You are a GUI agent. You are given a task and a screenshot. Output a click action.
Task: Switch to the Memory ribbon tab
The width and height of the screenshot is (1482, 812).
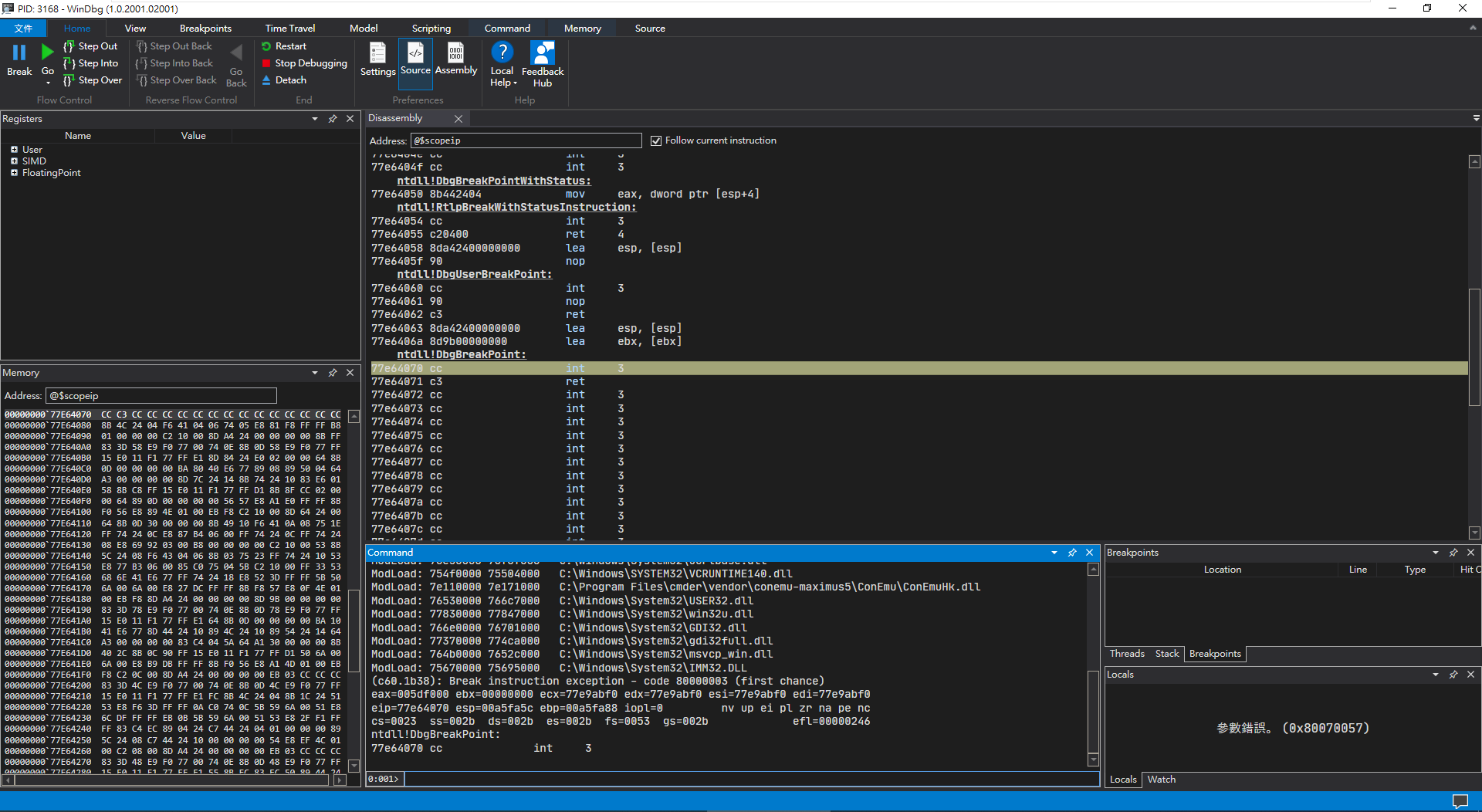click(x=582, y=29)
